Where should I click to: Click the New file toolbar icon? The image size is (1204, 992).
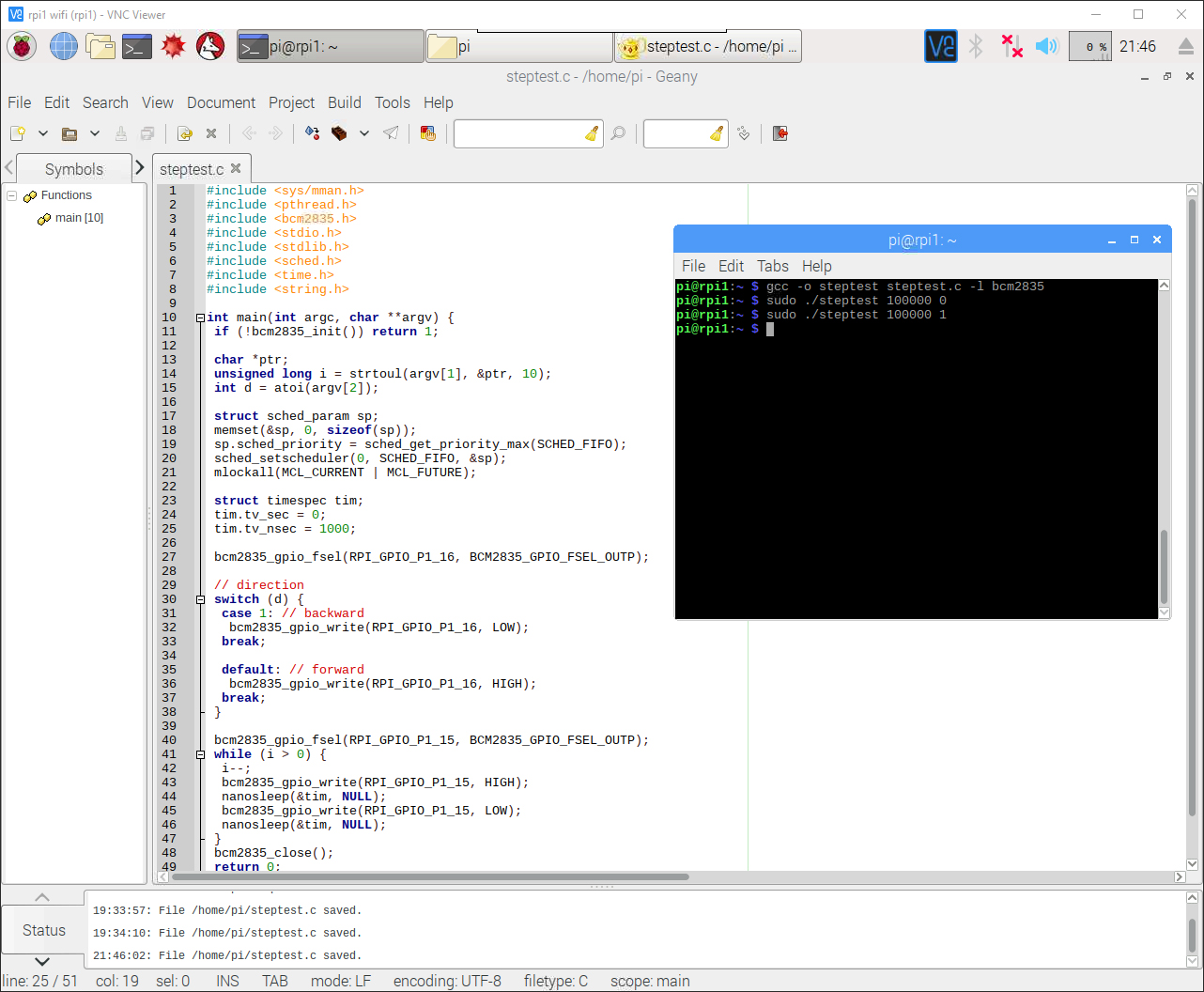pos(17,133)
